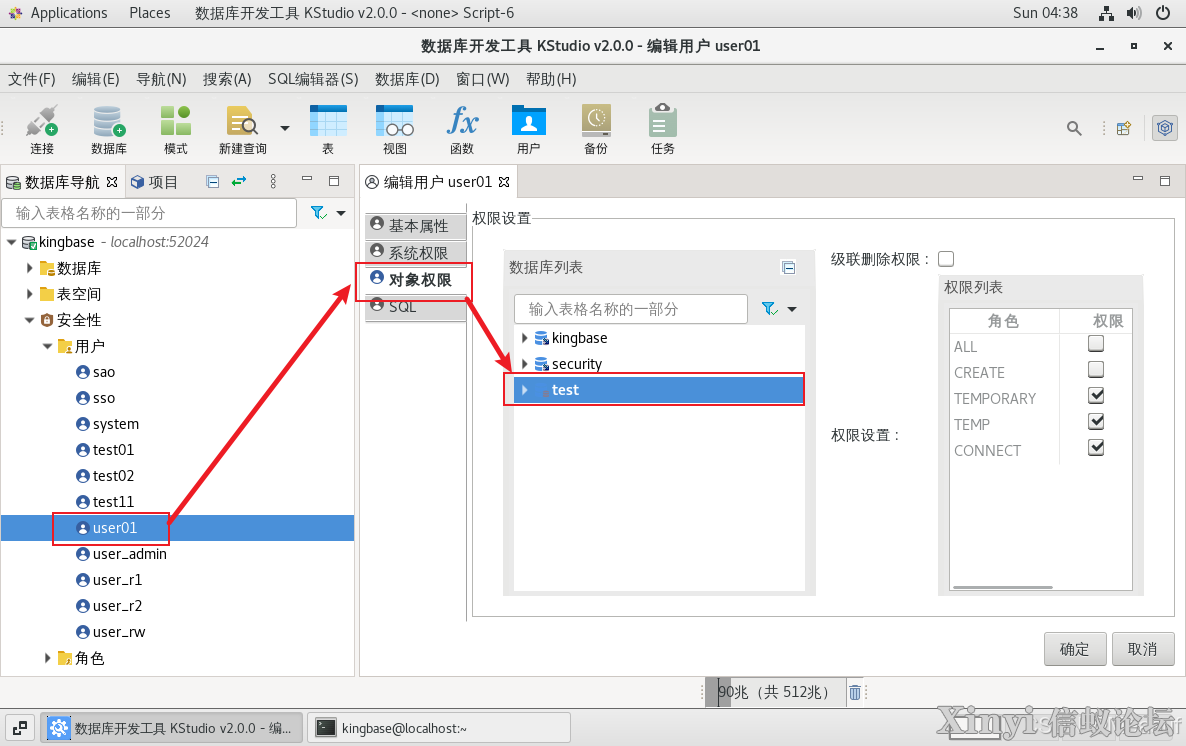The height and width of the screenshot is (746, 1186).
Task: Click the open perspective icon in toolbar
Action: tap(1124, 129)
